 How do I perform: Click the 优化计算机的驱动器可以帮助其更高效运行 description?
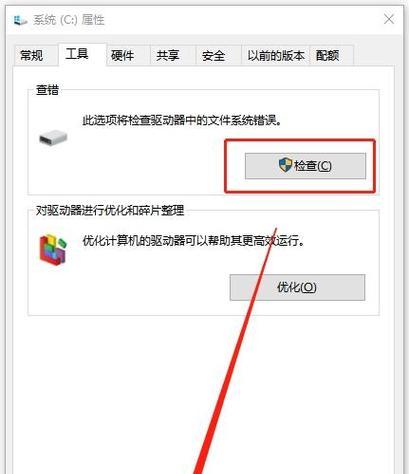[193, 240]
